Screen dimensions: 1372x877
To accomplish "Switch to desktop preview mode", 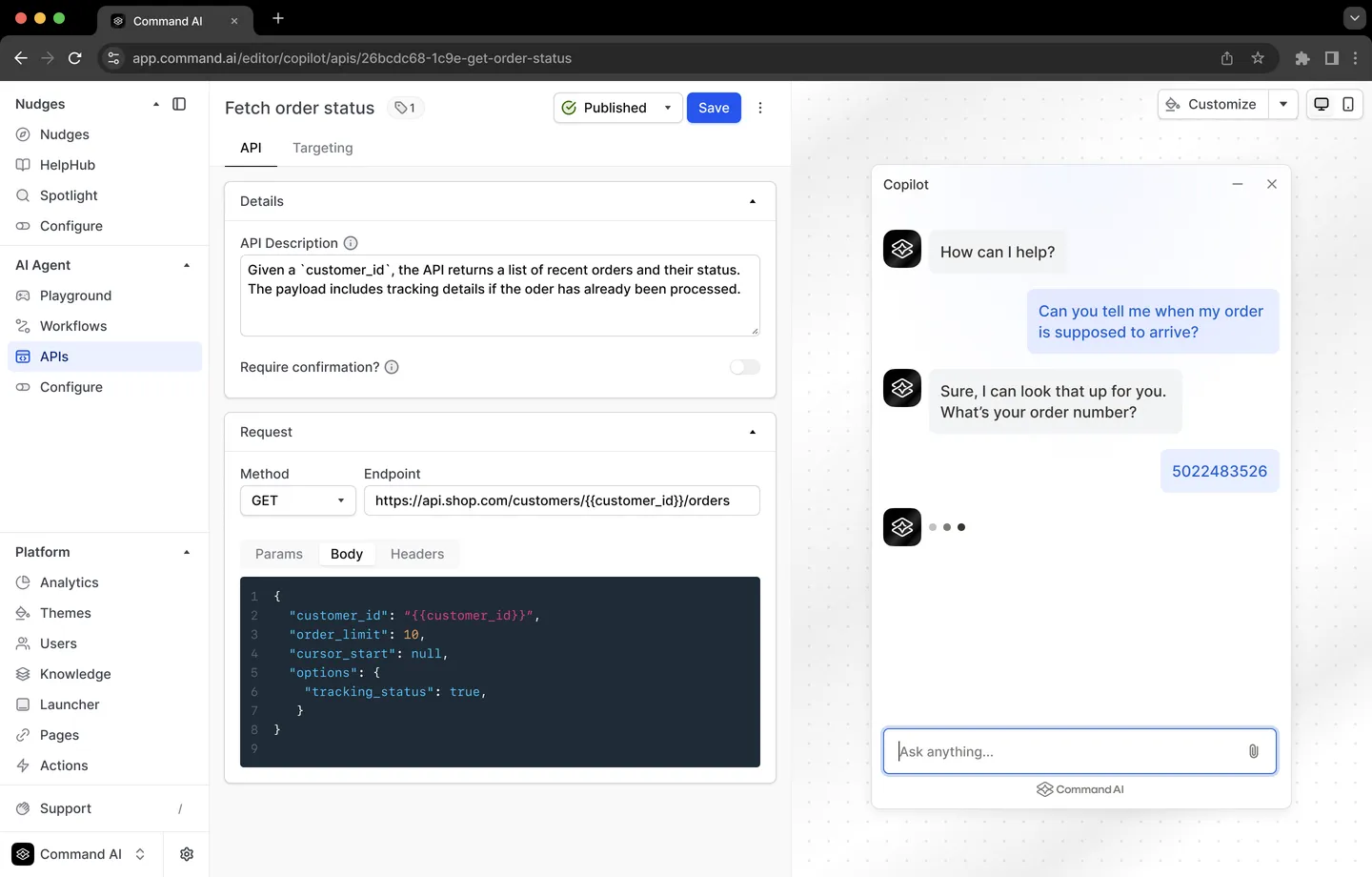I will tap(1322, 104).
